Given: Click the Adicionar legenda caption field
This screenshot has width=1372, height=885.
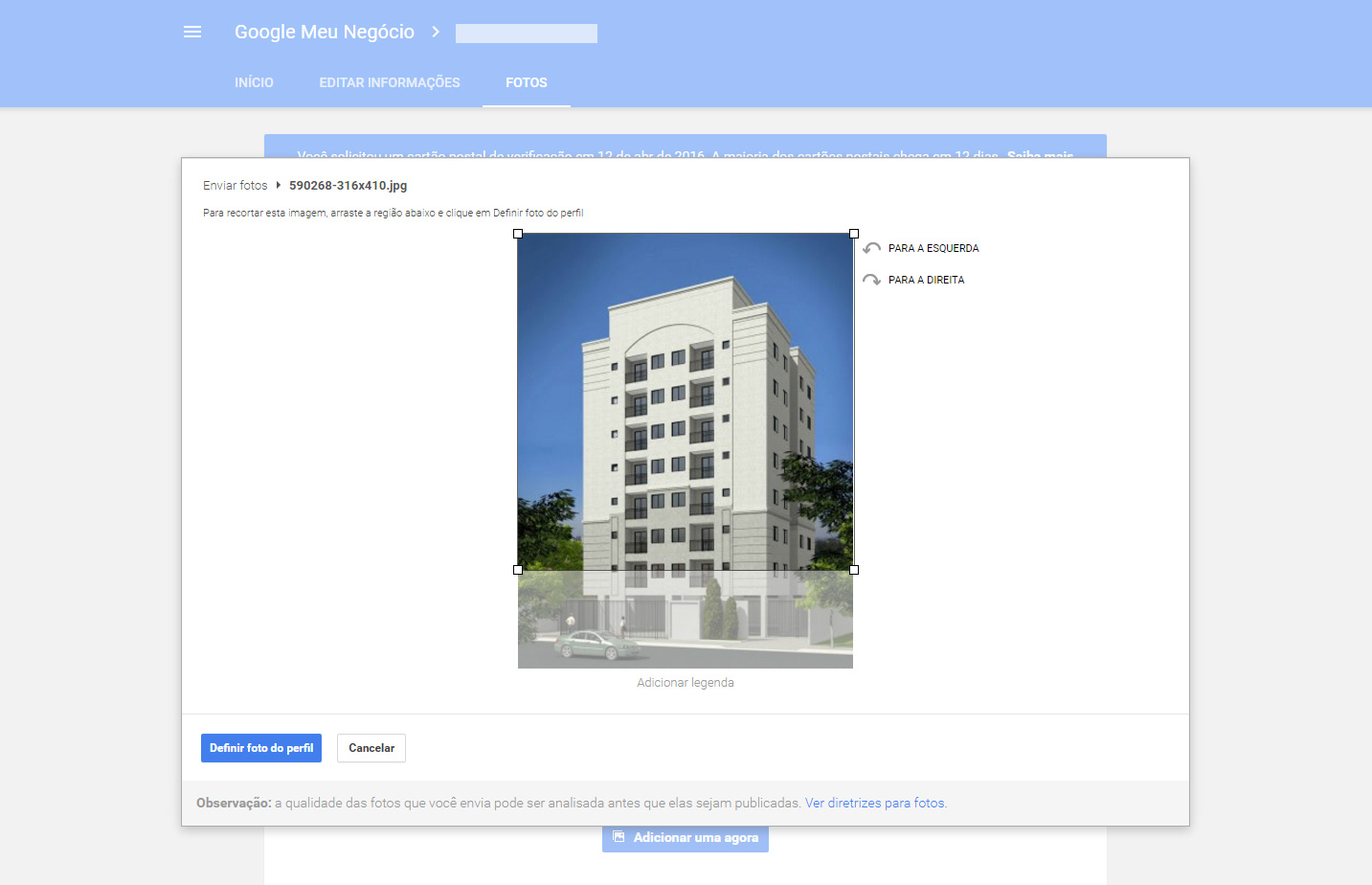Looking at the screenshot, I should 686,683.
